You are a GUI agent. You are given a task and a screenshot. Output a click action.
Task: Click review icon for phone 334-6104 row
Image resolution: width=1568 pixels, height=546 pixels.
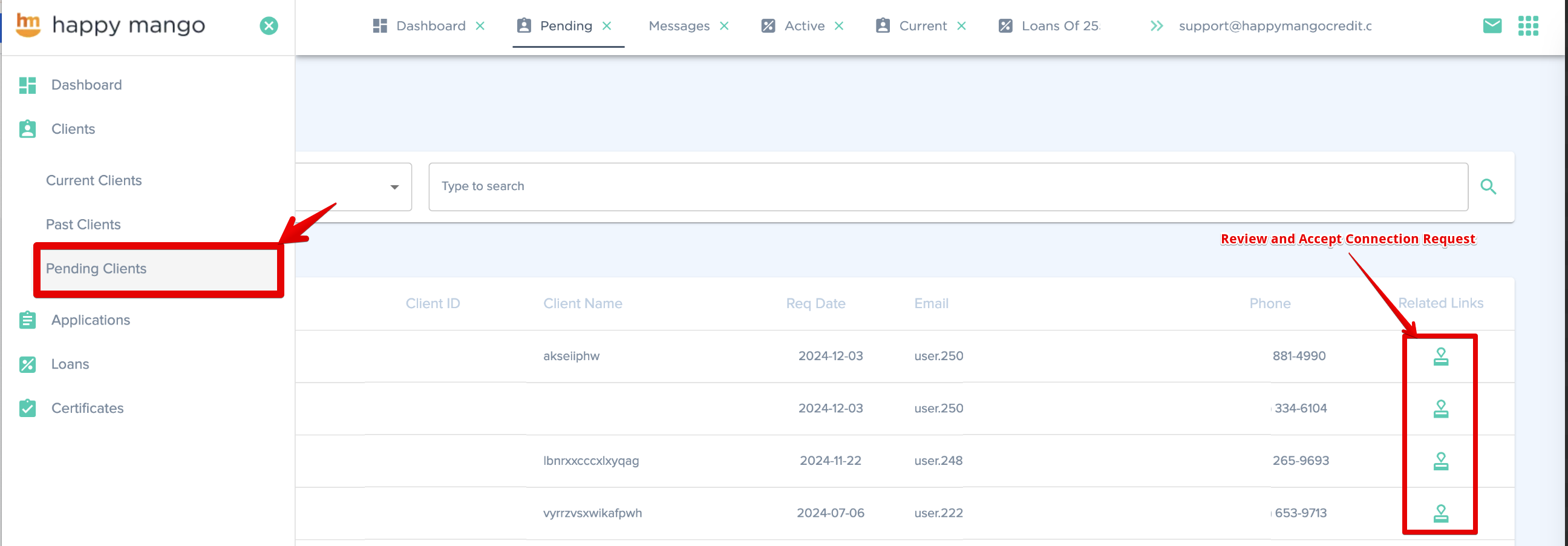click(x=1440, y=409)
